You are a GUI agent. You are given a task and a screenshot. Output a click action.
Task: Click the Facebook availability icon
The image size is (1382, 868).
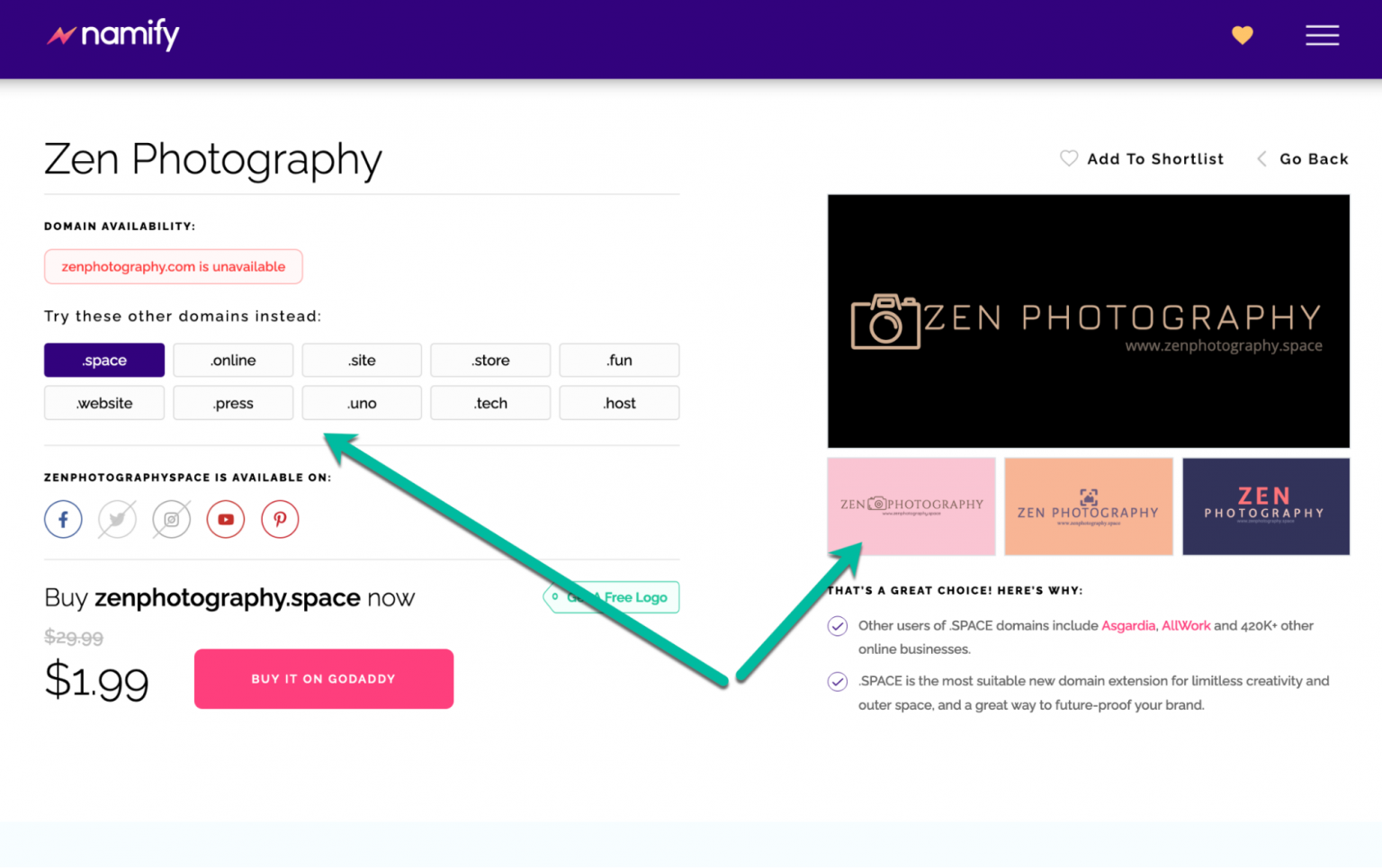[x=63, y=519]
